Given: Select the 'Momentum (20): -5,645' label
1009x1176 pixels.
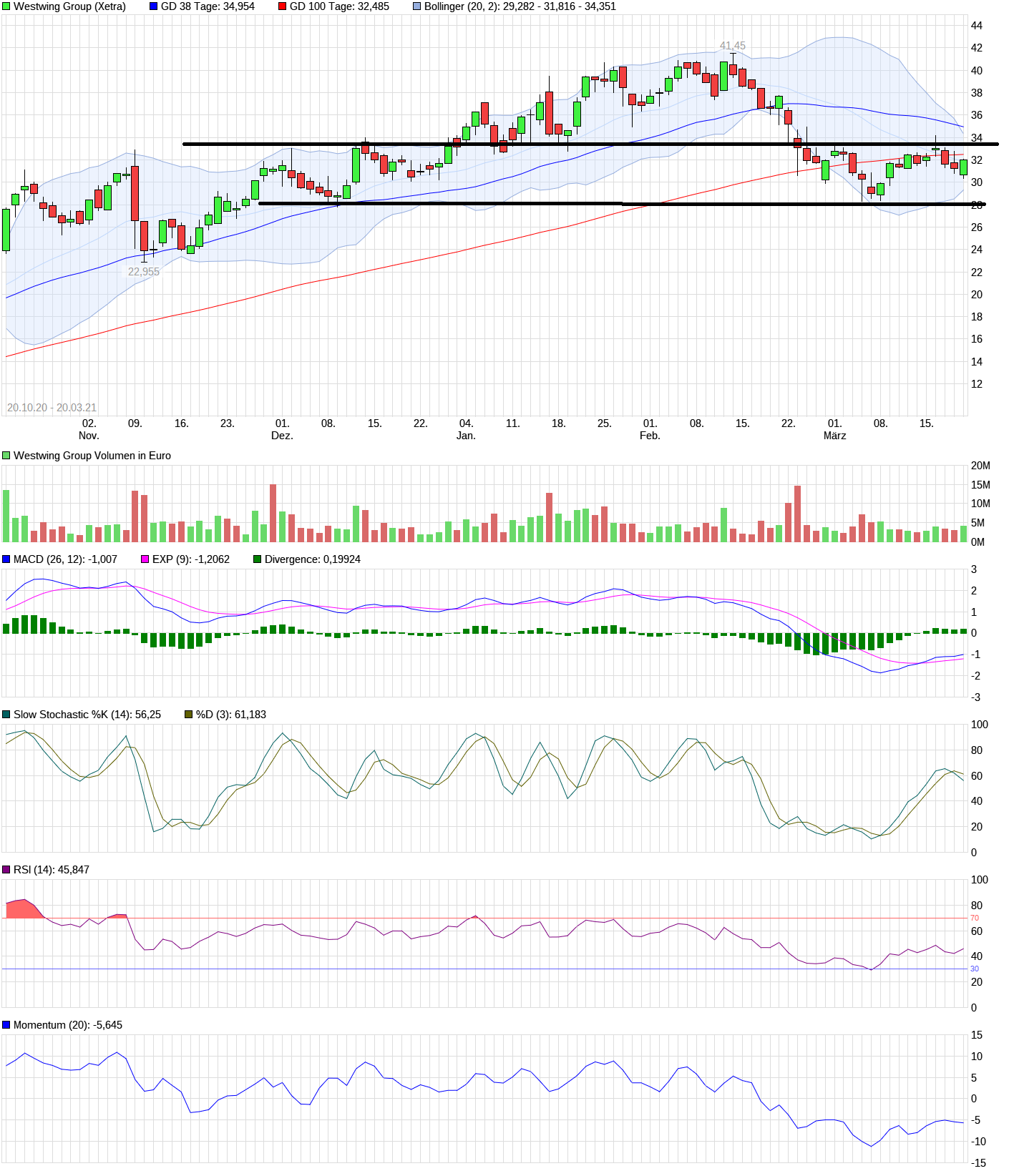Looking at the screenshot, I should tap(68, 1025).
